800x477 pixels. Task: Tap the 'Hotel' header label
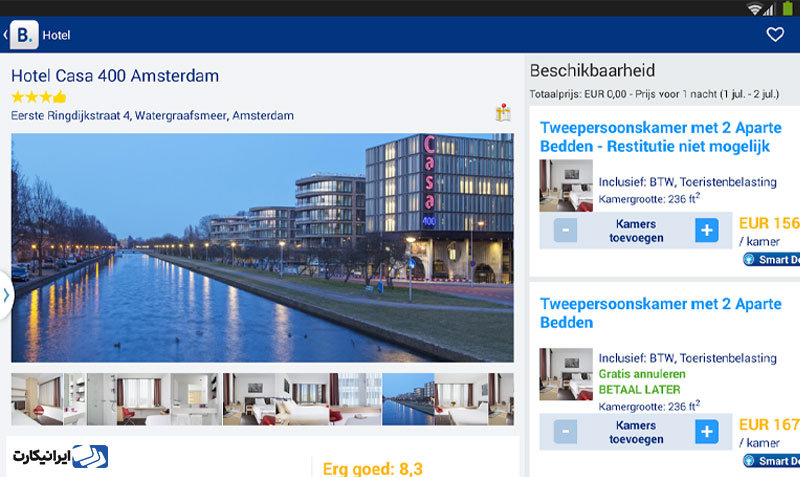click(x=56, y=35)
